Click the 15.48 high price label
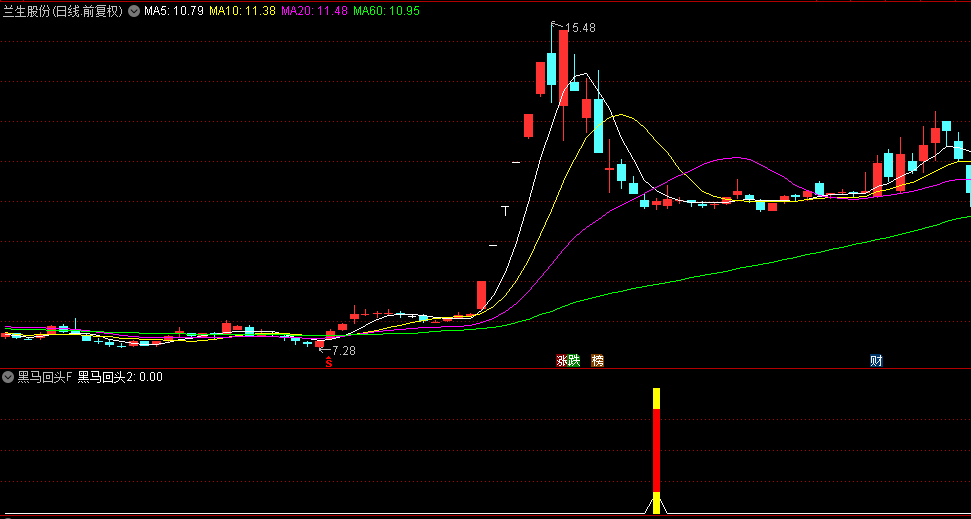The image size is (971, 519). (580, 28)
